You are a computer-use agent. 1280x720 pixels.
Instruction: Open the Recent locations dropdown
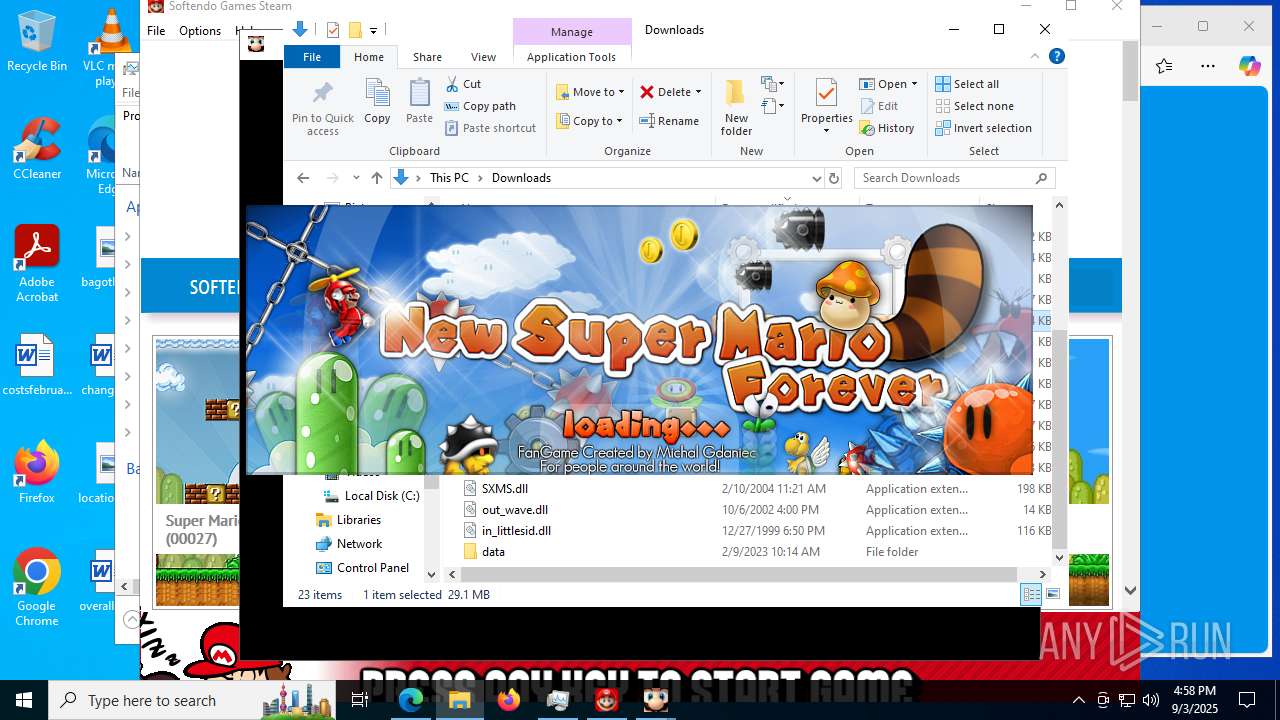point(356,178)
